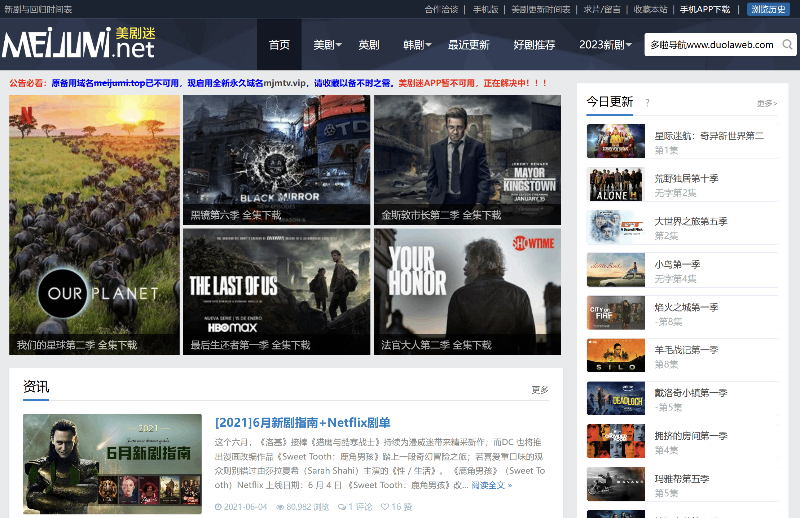Viewport: 800px width, 518px height.
Task: Click 阅读全文 link
Action: 491,485
